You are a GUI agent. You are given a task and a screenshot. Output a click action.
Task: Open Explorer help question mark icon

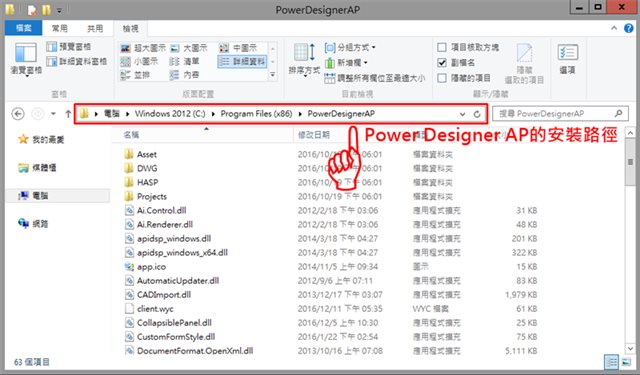(x=629, y=28)
